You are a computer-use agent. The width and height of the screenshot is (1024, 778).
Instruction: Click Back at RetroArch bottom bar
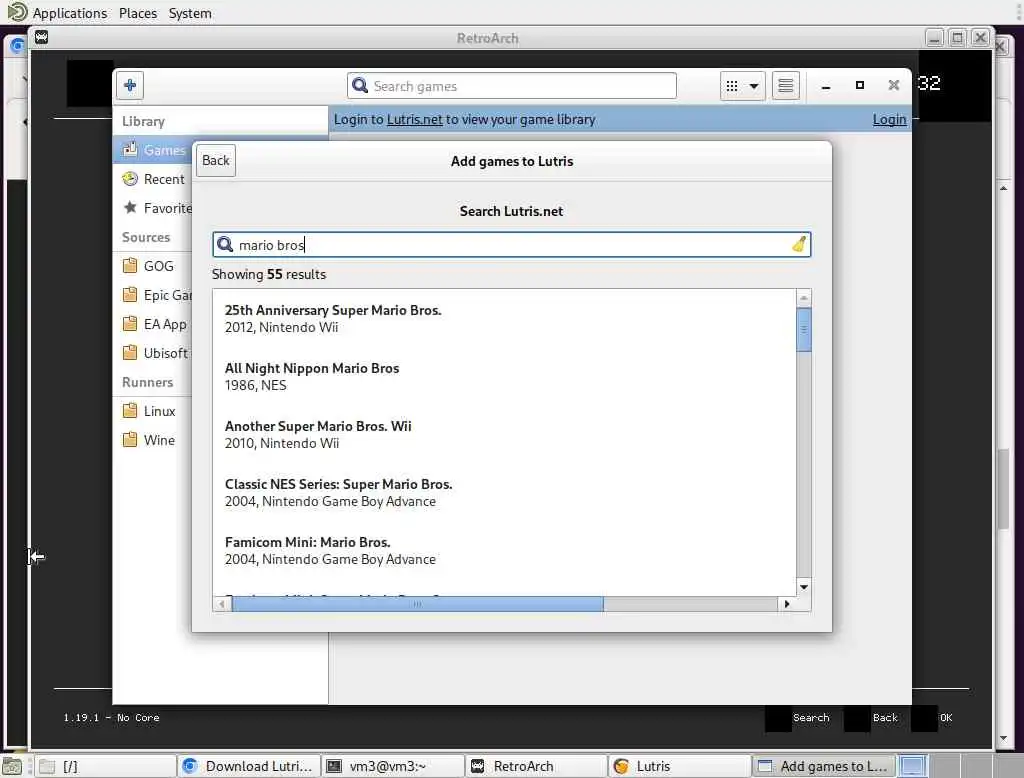886,717
